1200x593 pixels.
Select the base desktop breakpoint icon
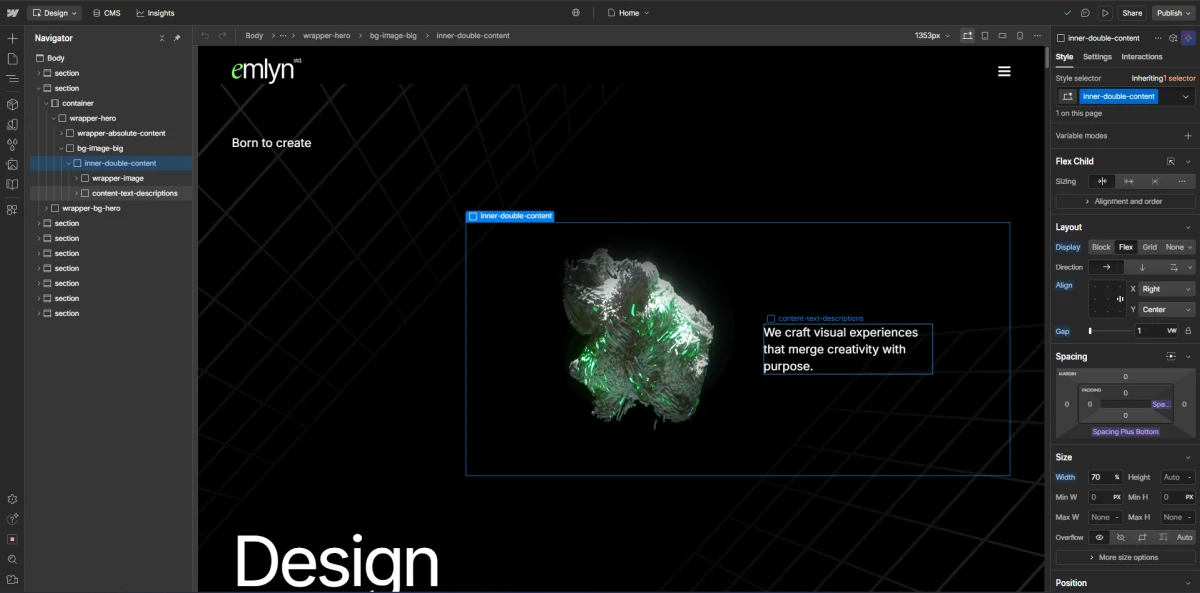coord(967,35)
